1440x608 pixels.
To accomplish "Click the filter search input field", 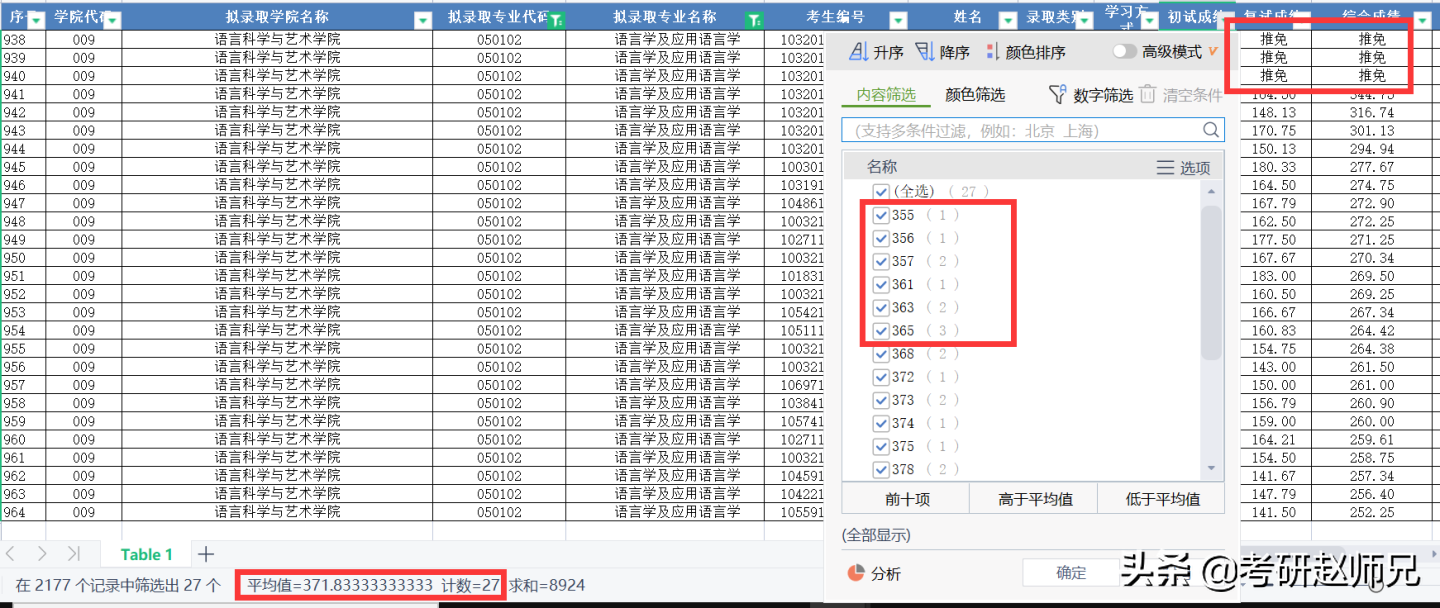I will (1020, 129).
